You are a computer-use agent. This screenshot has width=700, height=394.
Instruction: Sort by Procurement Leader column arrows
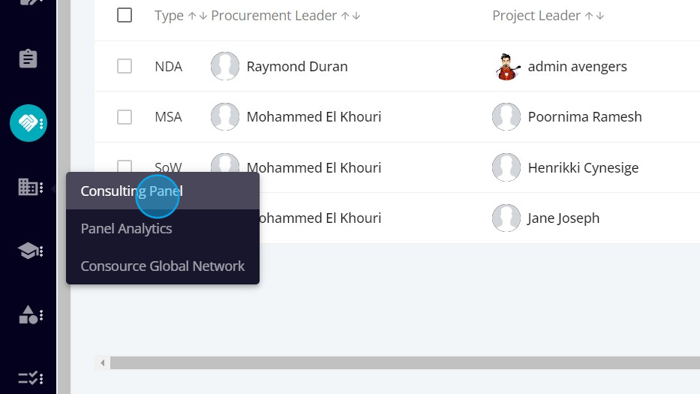coord(350,16)
